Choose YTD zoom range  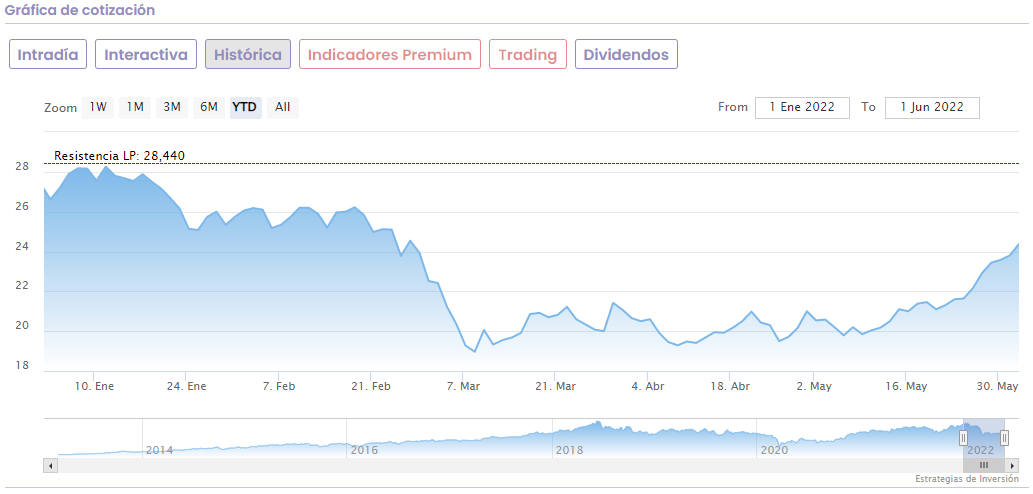click(x=245, y=107)
